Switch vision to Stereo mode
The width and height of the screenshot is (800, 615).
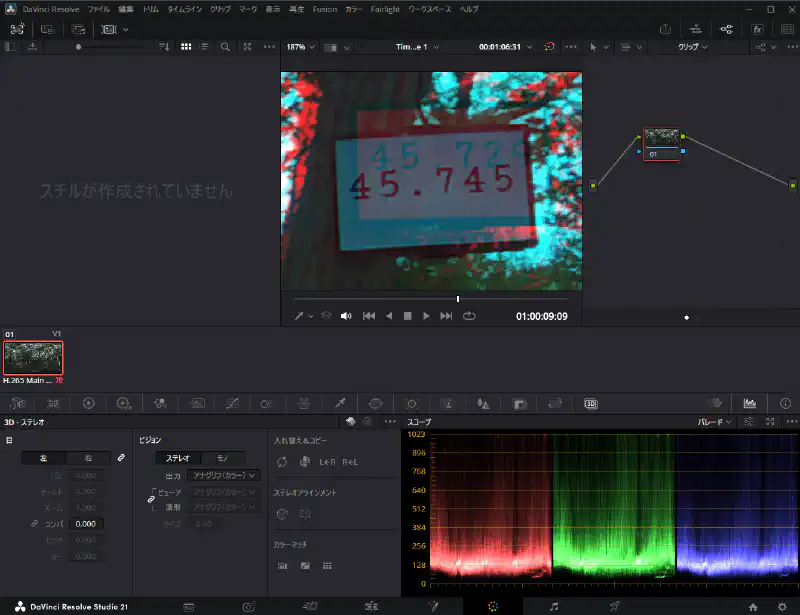[178, 458]
